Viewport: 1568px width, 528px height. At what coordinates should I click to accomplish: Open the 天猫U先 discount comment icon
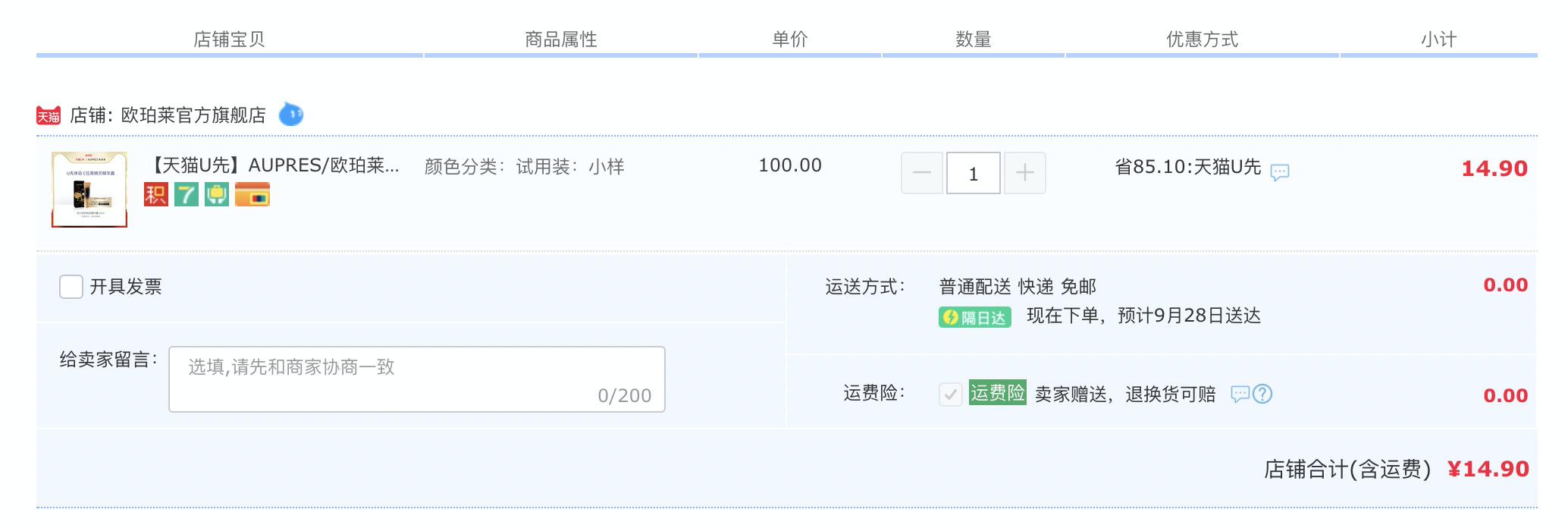1280,172
